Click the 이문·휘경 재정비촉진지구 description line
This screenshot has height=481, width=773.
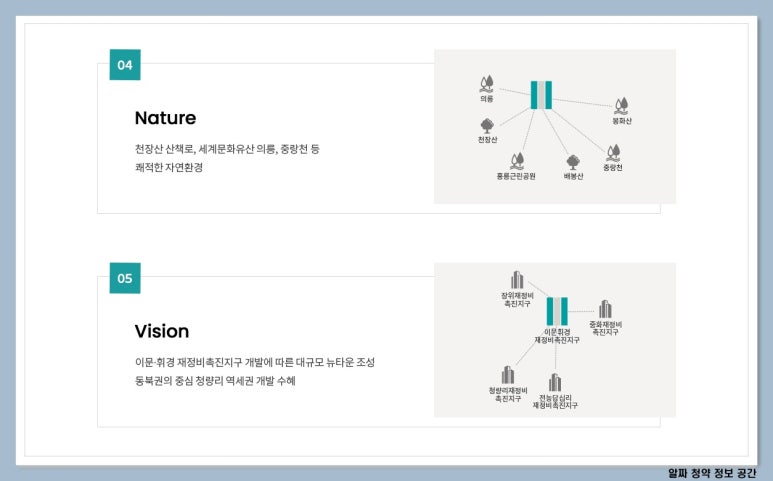(x=254, y=362)
